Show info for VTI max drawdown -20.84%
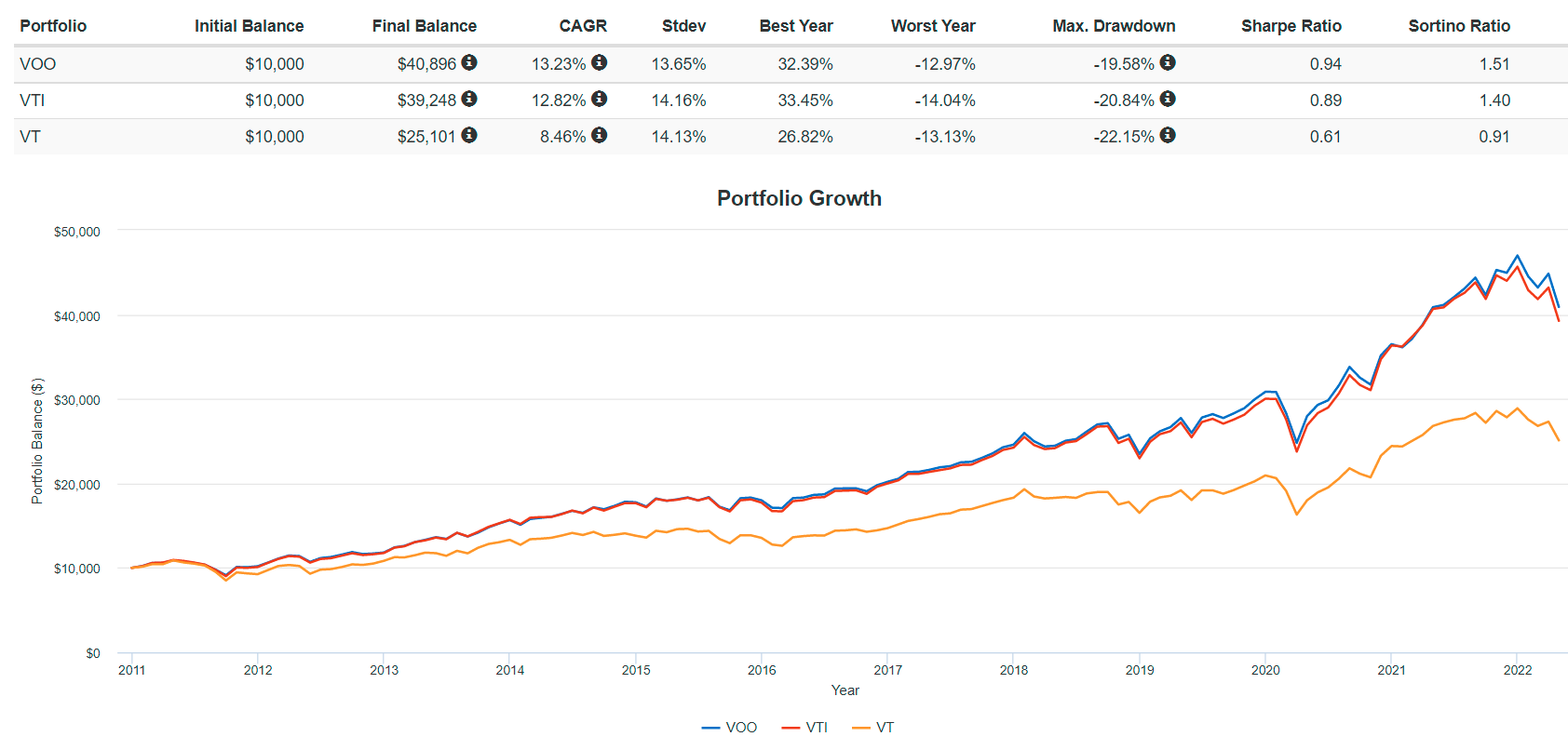Screen dimensions: 1568x750 coord(1167,99)
